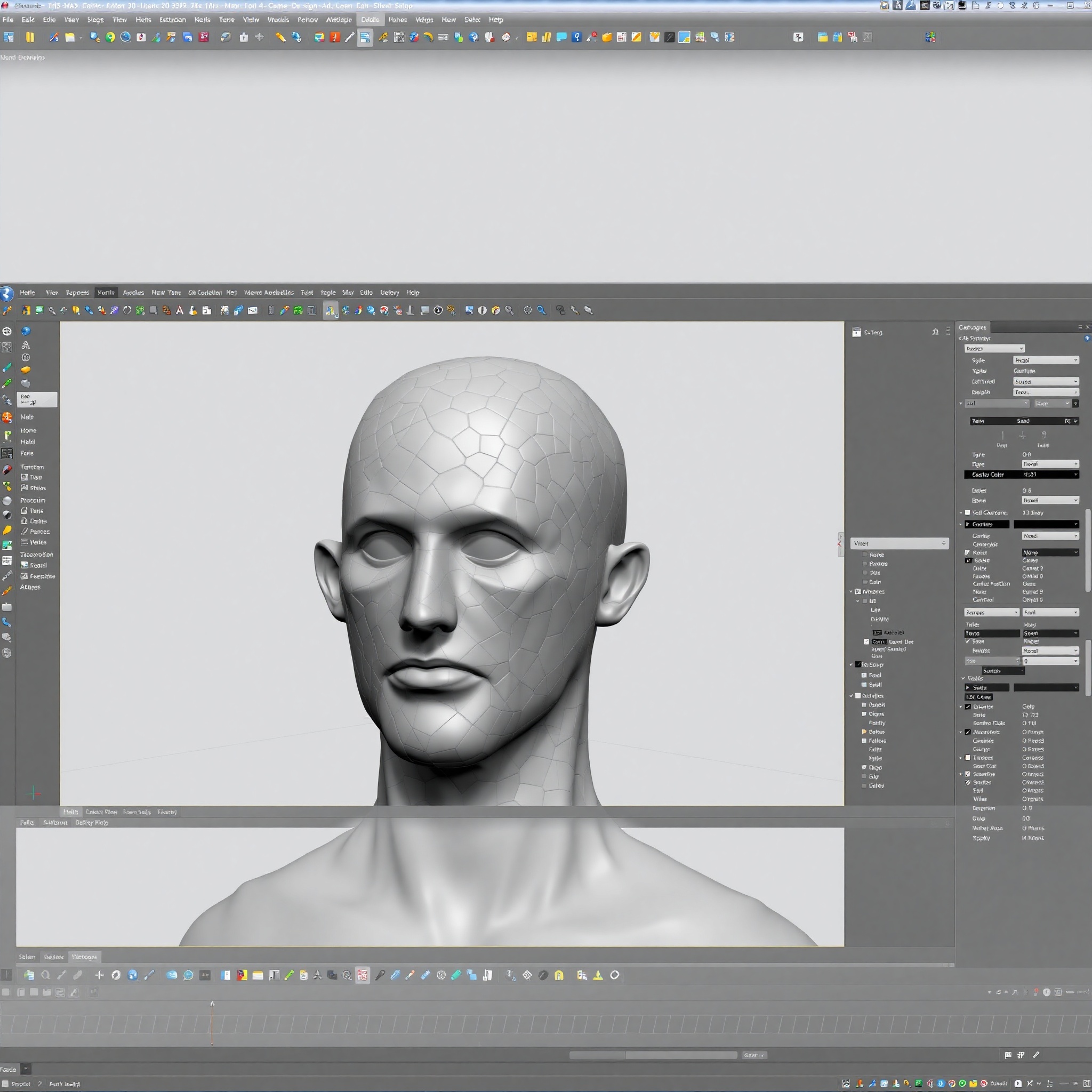Image resolution: width=1092 pixels, height=1092 pixels.
Task: Select the magnifier search tool on the viewport toolbar
Action: point(541,310)
